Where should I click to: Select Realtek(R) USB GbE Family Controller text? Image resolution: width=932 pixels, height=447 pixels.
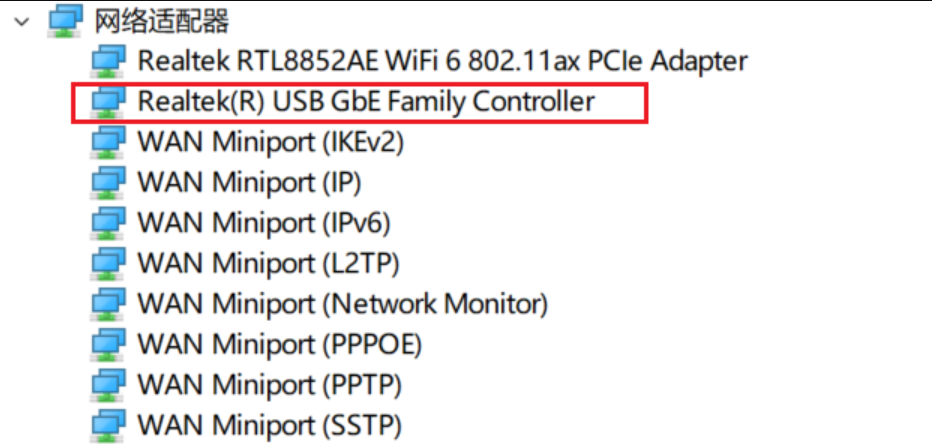[x=366, y=102]
